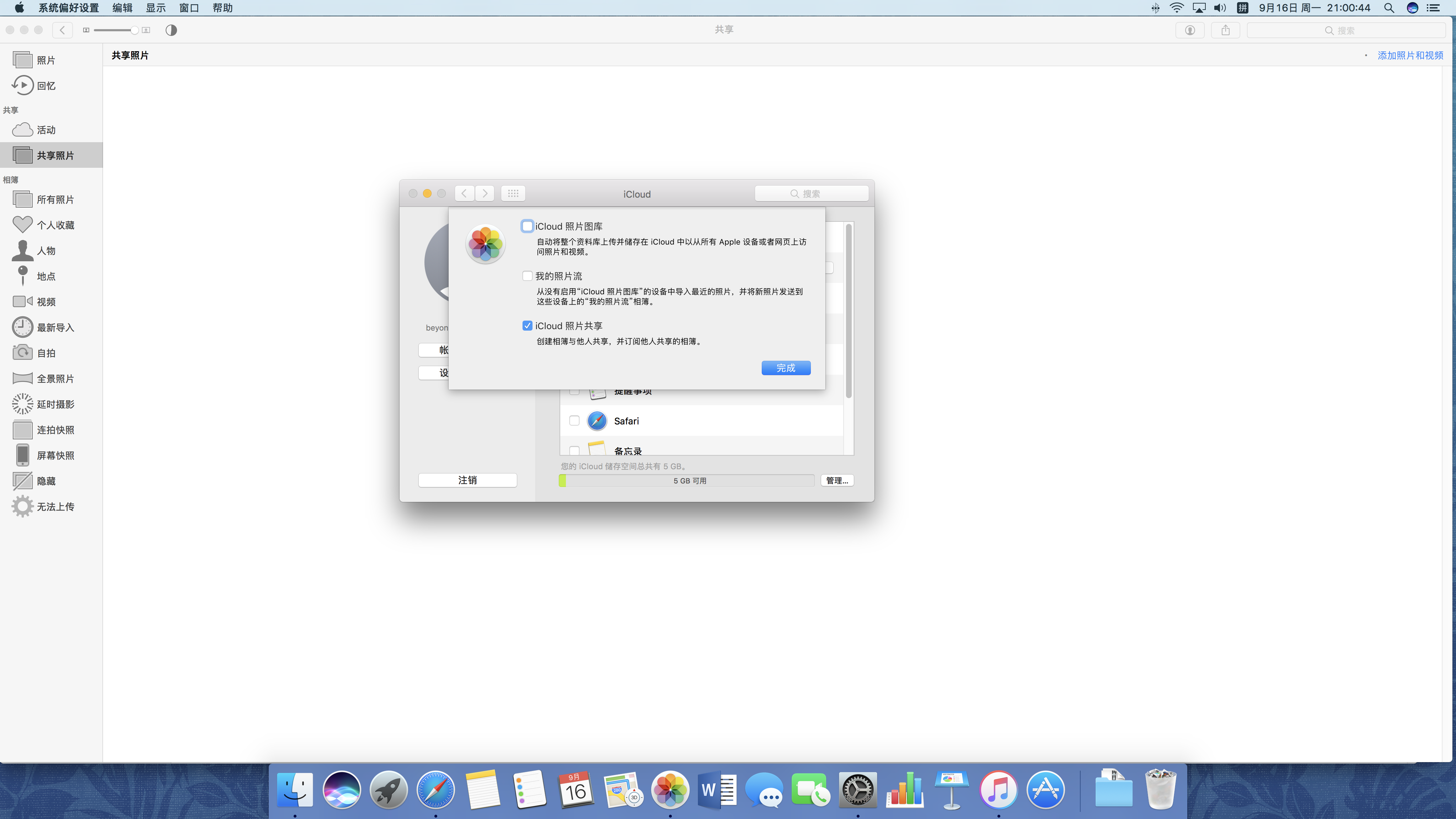Click the blue 完成 button

[786, 368]
